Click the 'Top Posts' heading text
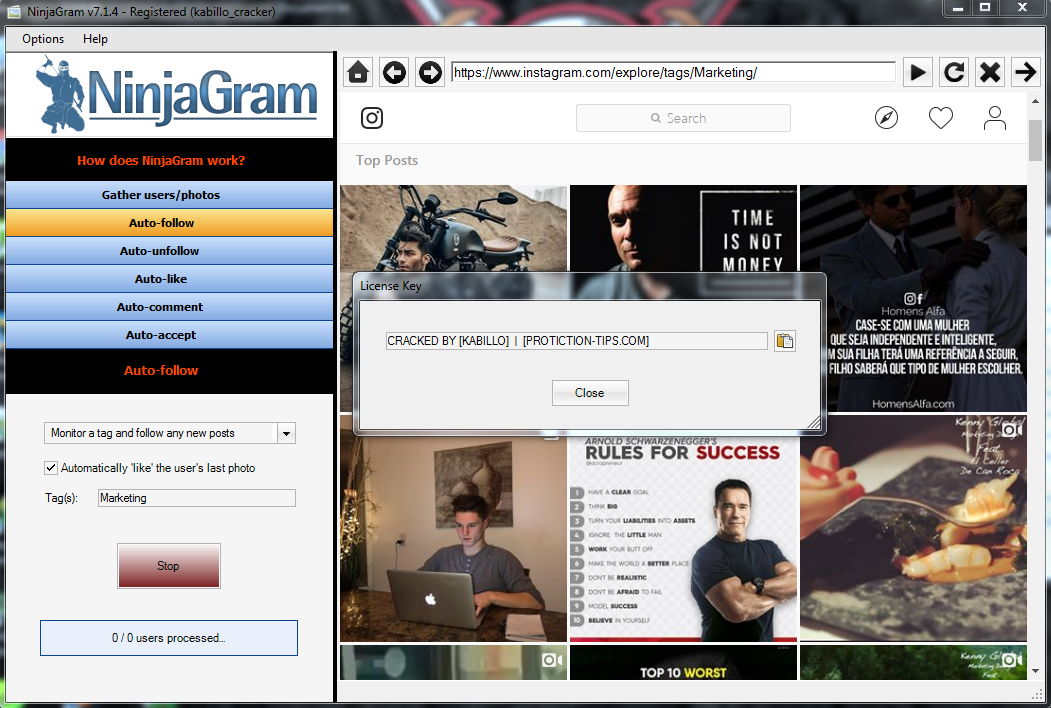 tap(387, 160)
